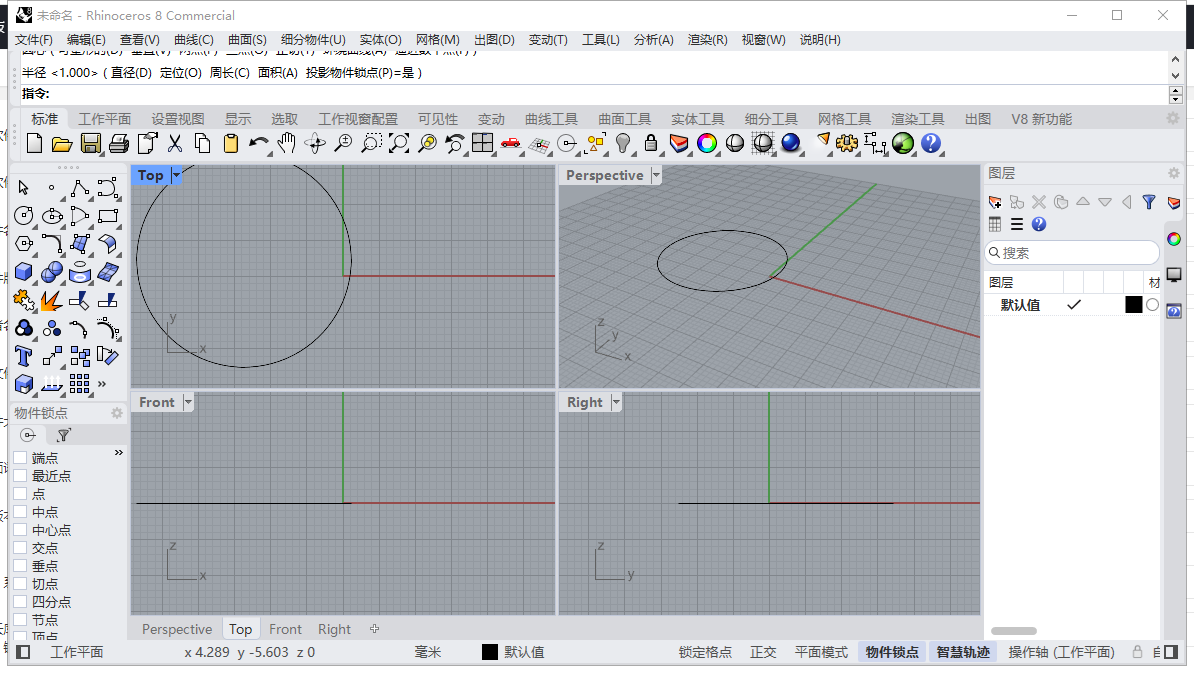The width and height of the screenshot is (1194, 673).
Task: Click the Copy icon
Action: [x=203, y=143]
